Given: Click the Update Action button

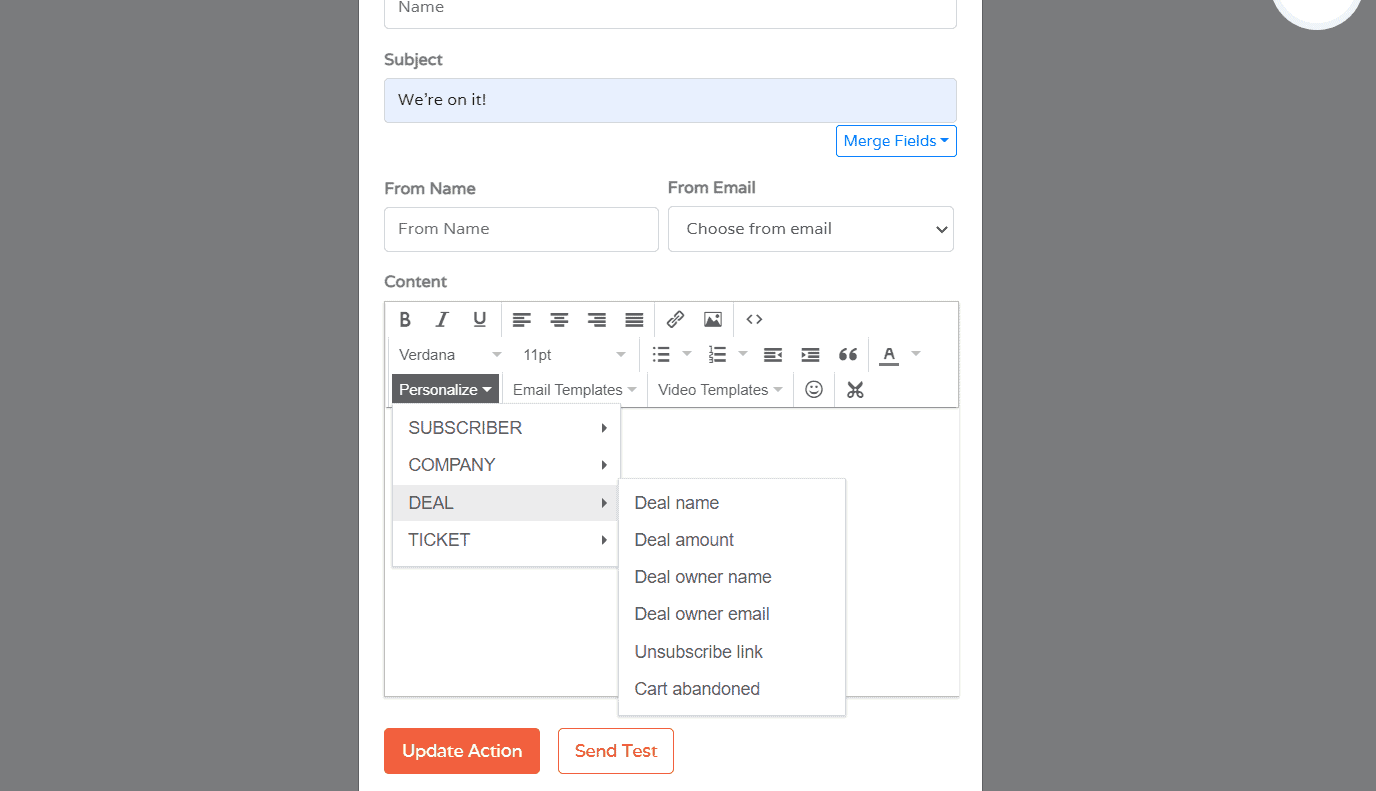Looking at the screenshot, I should (462, 751).
